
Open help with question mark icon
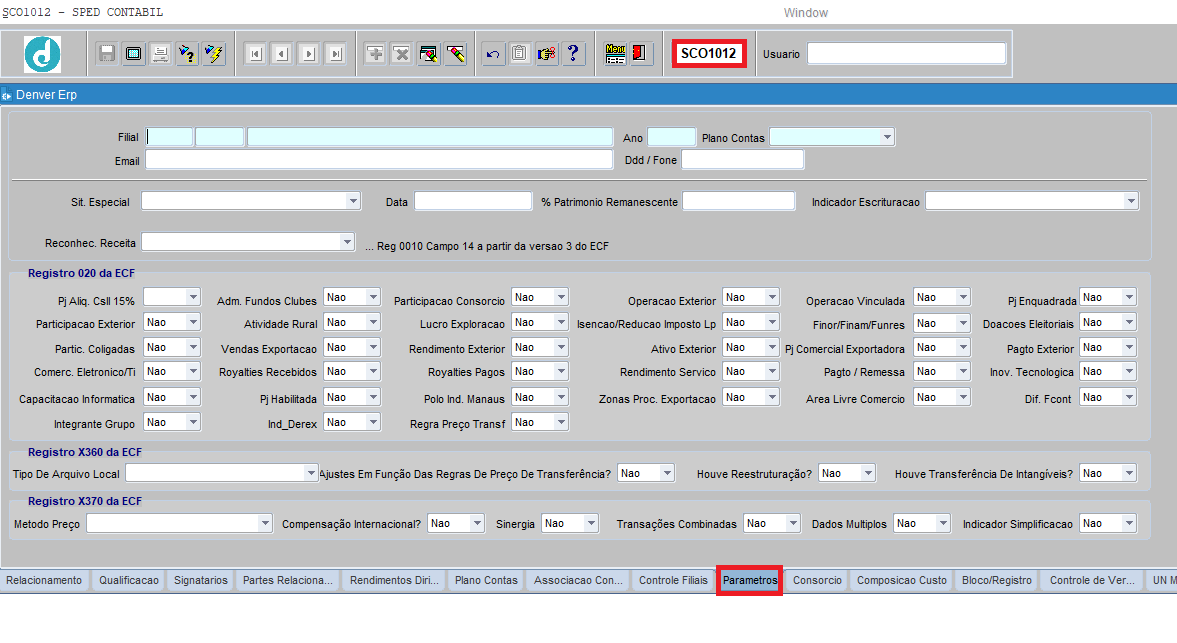[573, 54]
